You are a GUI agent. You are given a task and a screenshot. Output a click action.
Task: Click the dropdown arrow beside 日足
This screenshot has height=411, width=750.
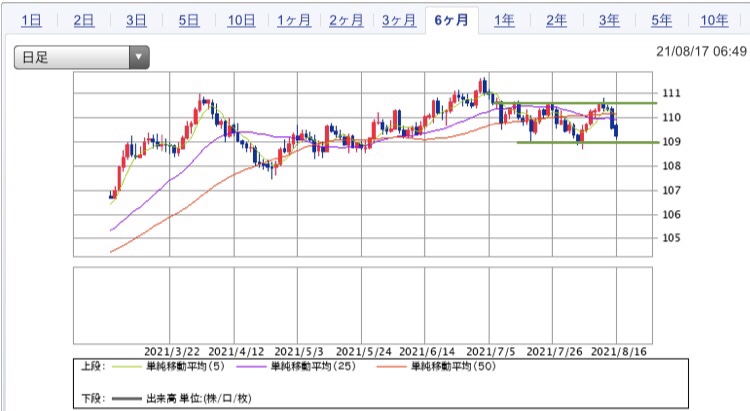tap(139, 57)
